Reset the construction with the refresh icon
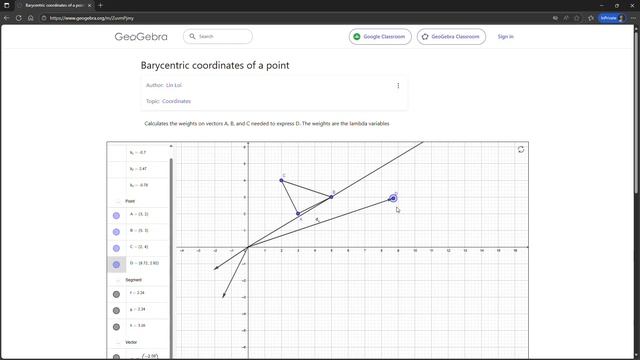Image resolution: width=640 pixels, height=360 pixels. click(521, 149)
